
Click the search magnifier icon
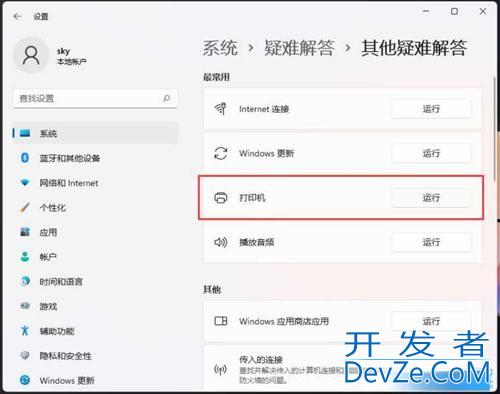(166, 98)
